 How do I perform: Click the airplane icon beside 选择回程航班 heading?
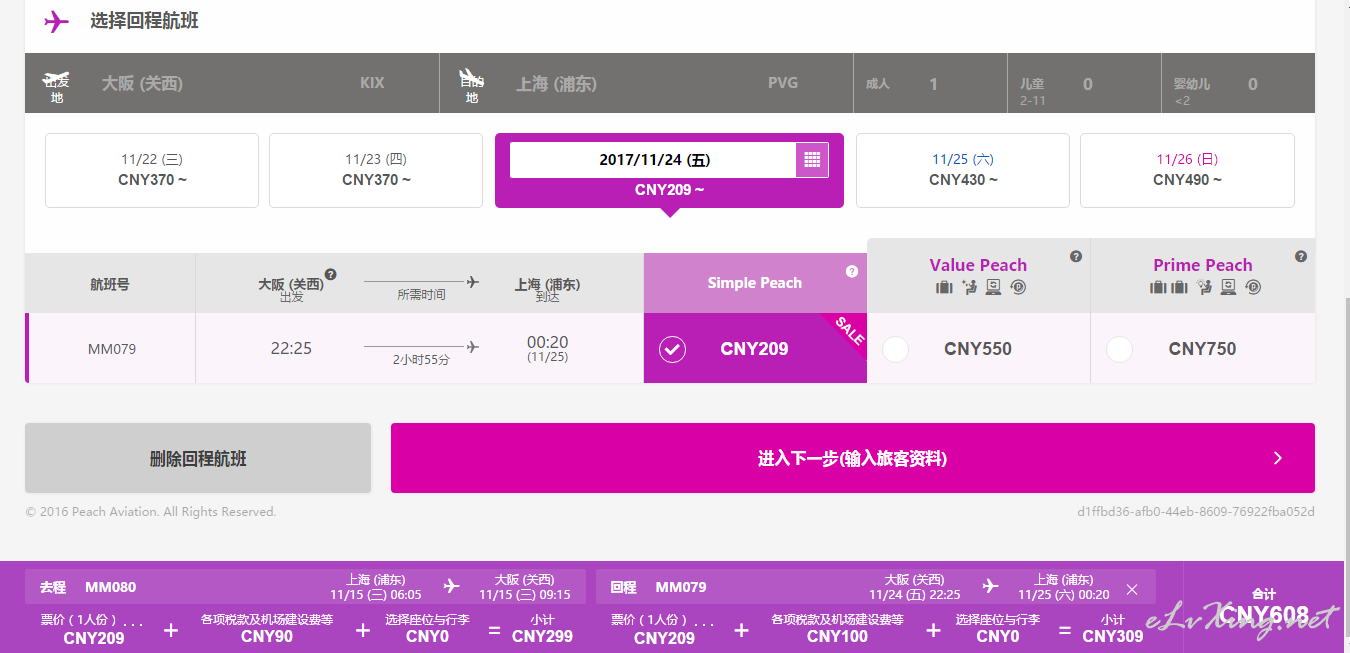coord(57,21)
